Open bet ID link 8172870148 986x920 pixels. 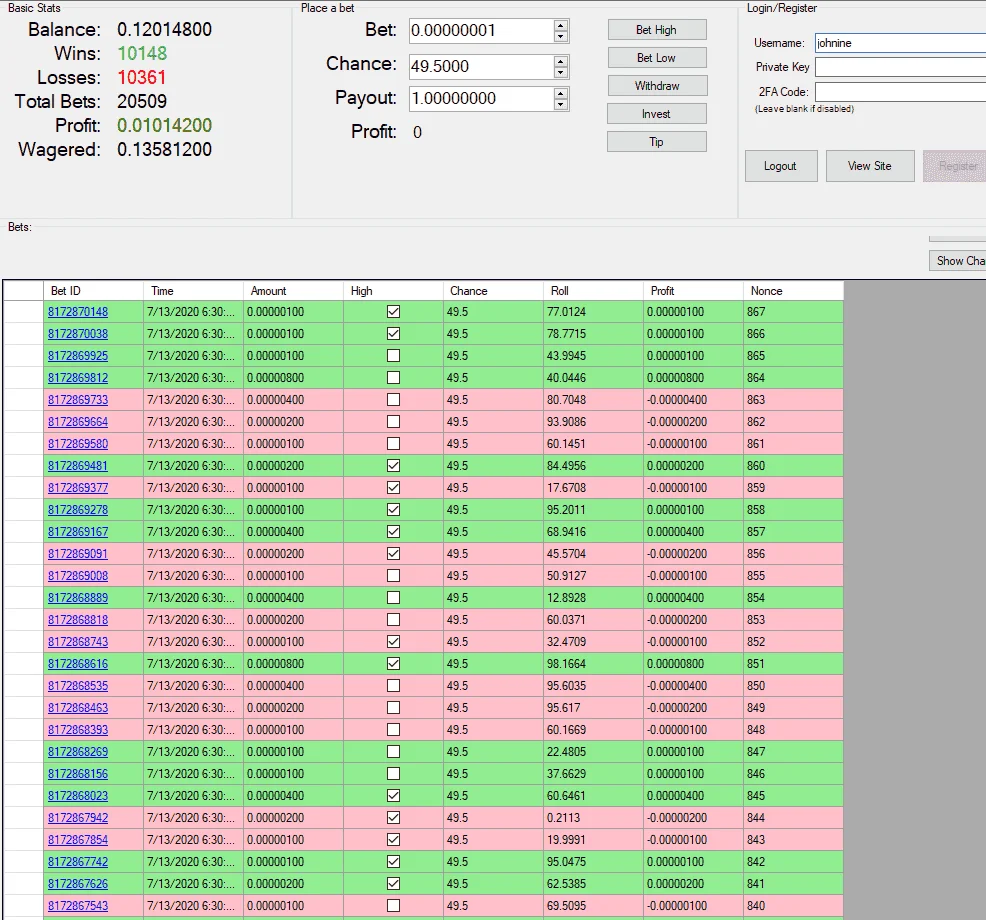pos(78,312)
